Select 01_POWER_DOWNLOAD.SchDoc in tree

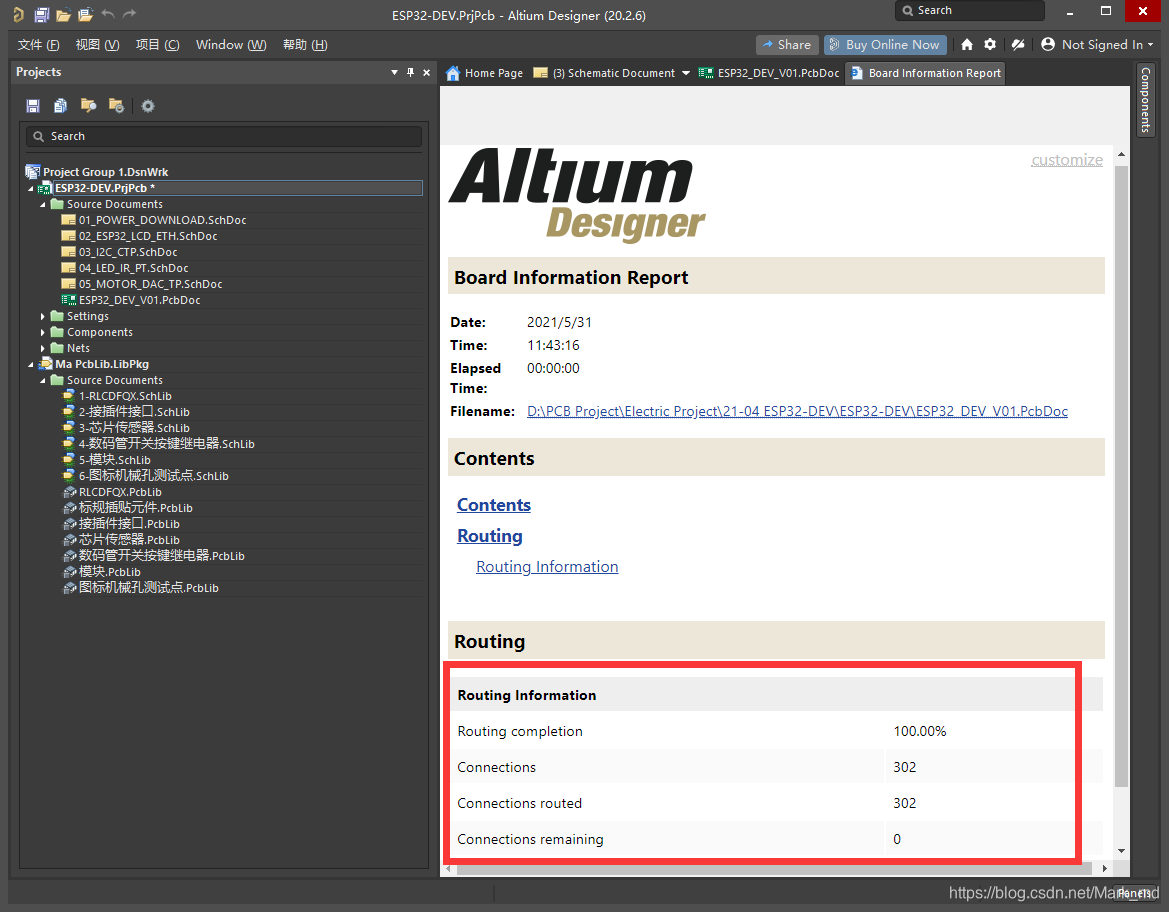click(163, 220)
